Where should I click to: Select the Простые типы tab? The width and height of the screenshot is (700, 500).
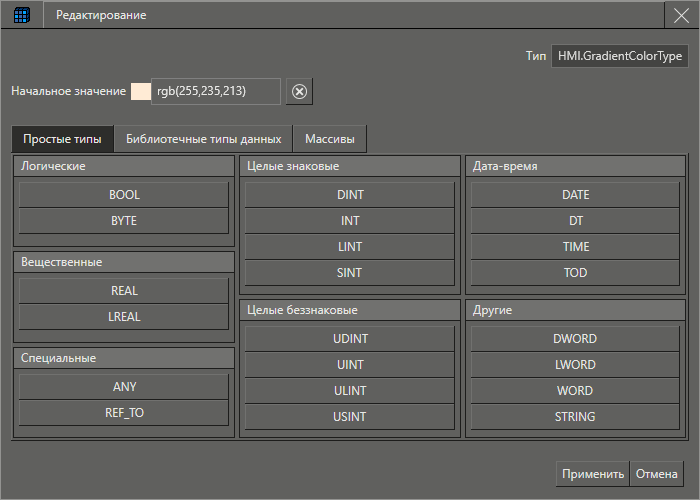pyautogui.click(x=62, y=138)
